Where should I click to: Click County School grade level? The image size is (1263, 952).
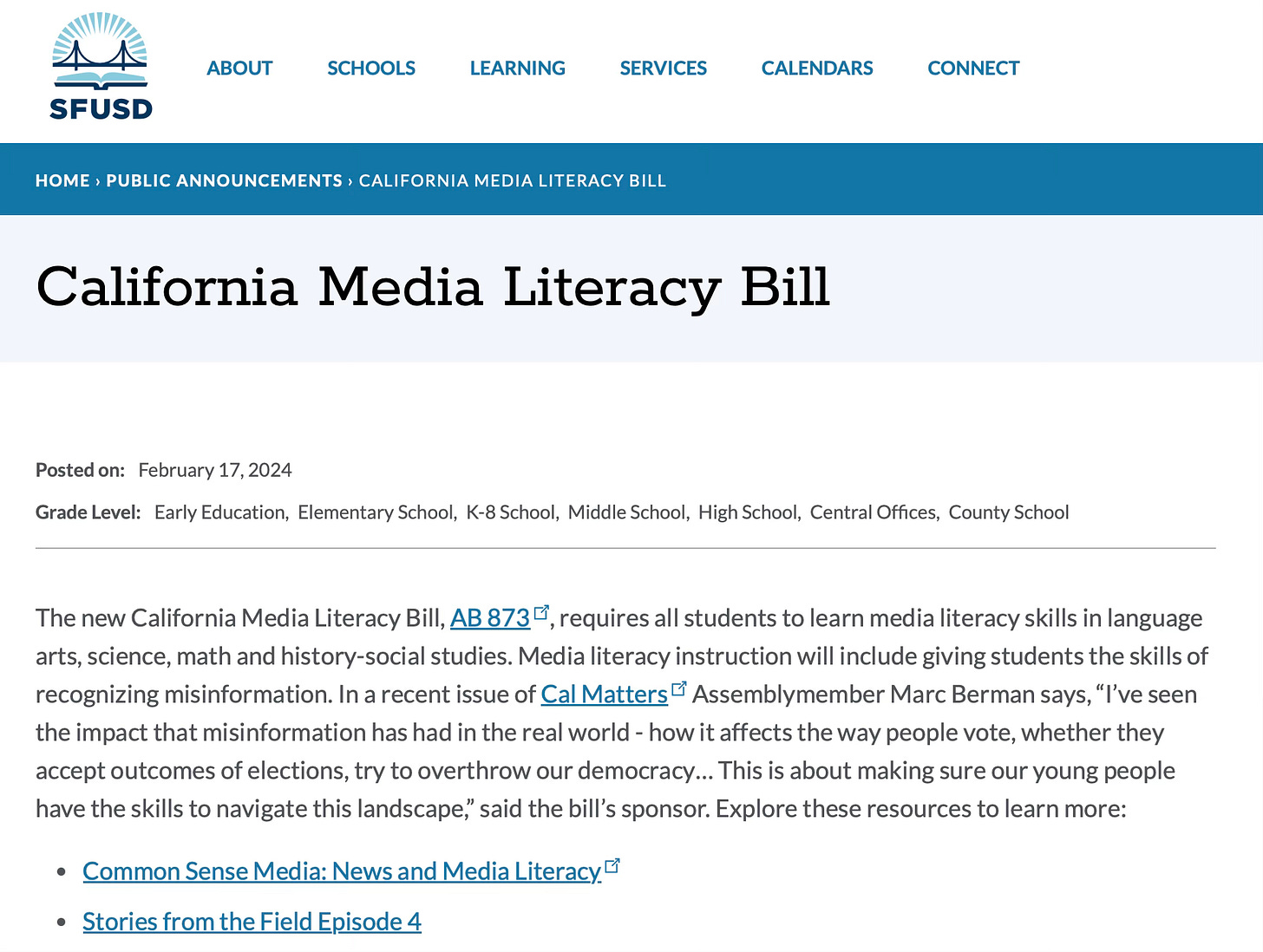tap(1009, 512)
